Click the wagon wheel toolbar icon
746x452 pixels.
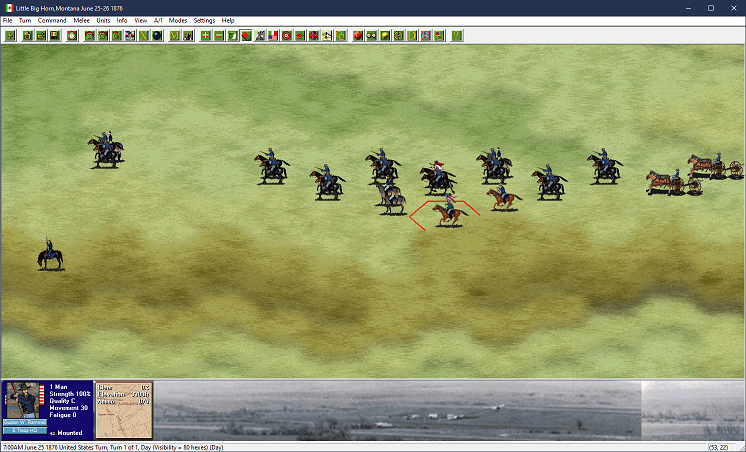399,36
